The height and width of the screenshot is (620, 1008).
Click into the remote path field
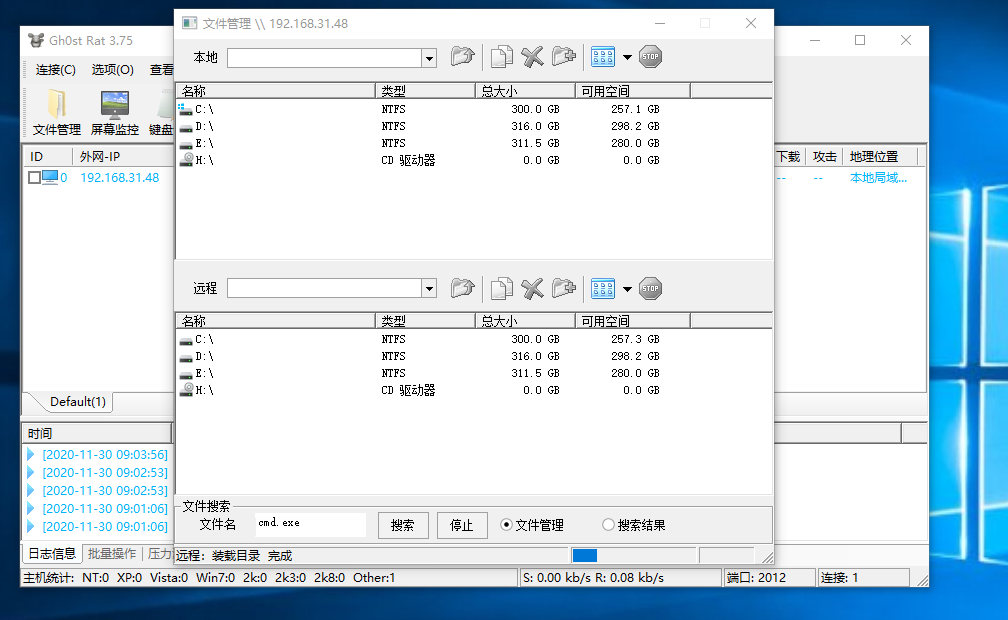click(325, 288)
